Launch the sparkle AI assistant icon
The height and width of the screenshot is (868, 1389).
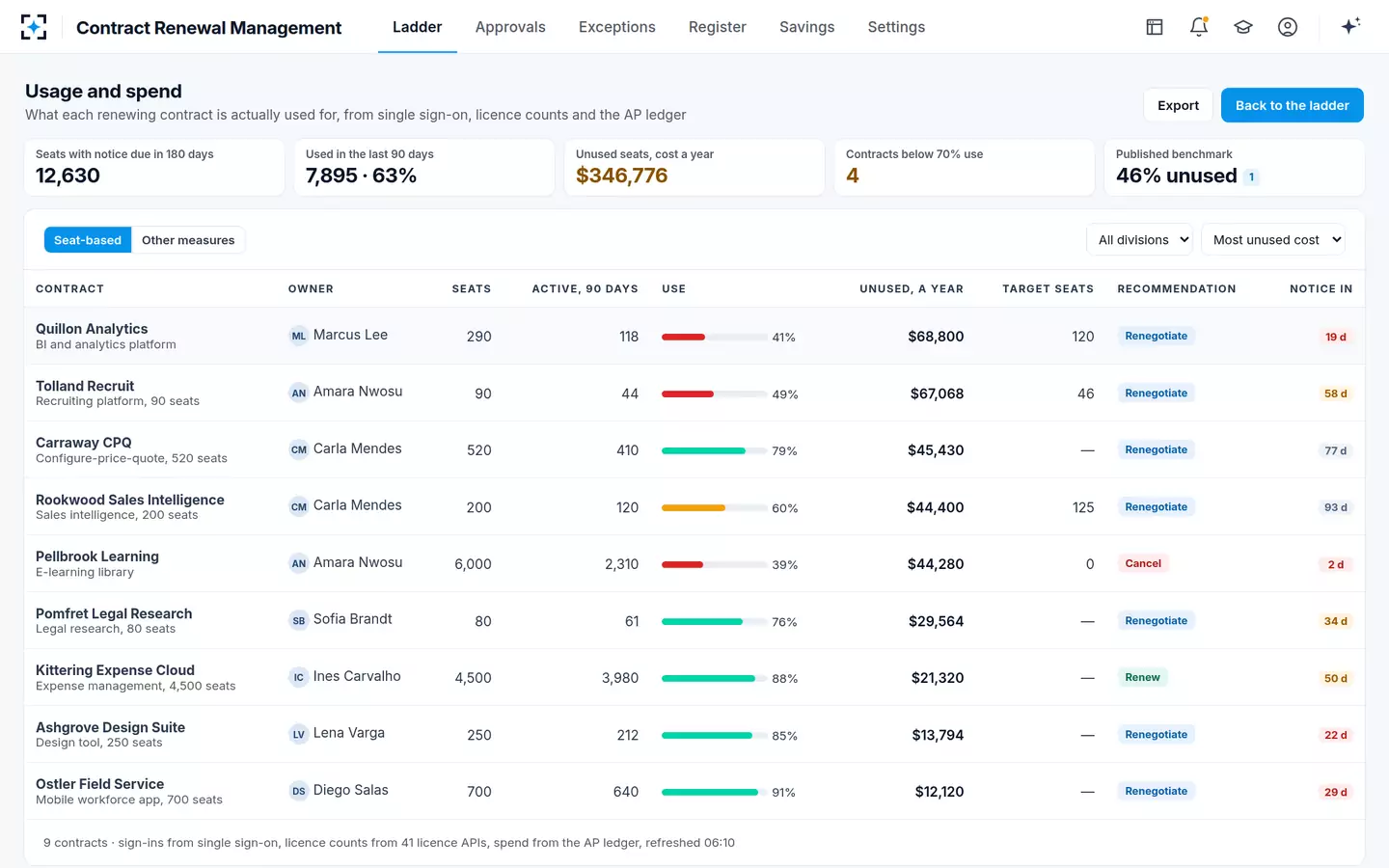tap(1350, 27)
